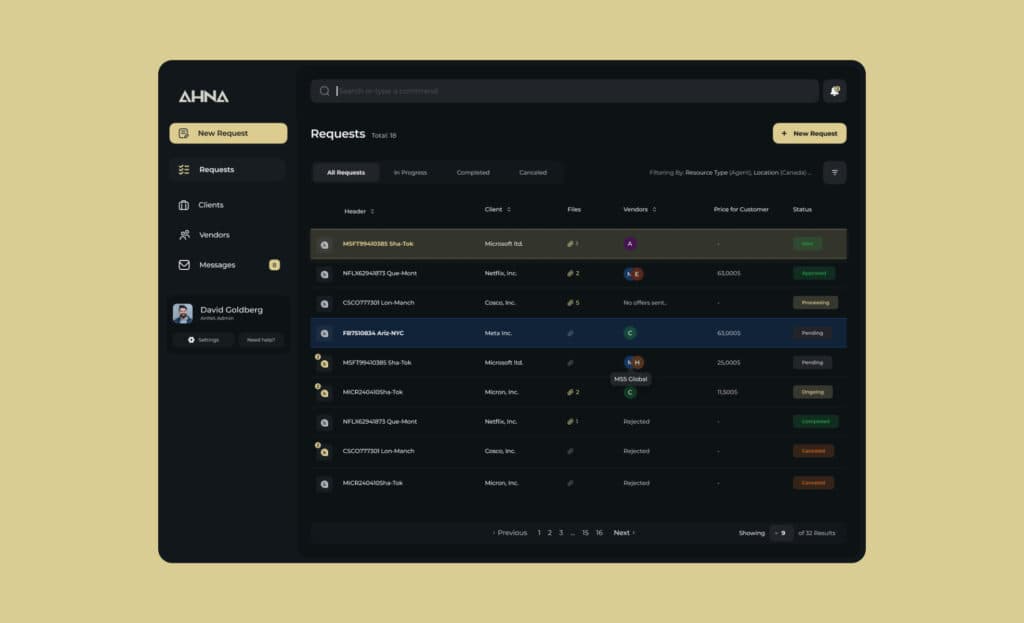The height and width of the screenshot is (623, 1024).
Task: Switch to the Canceled tab
Action: [x=533, y=172]
